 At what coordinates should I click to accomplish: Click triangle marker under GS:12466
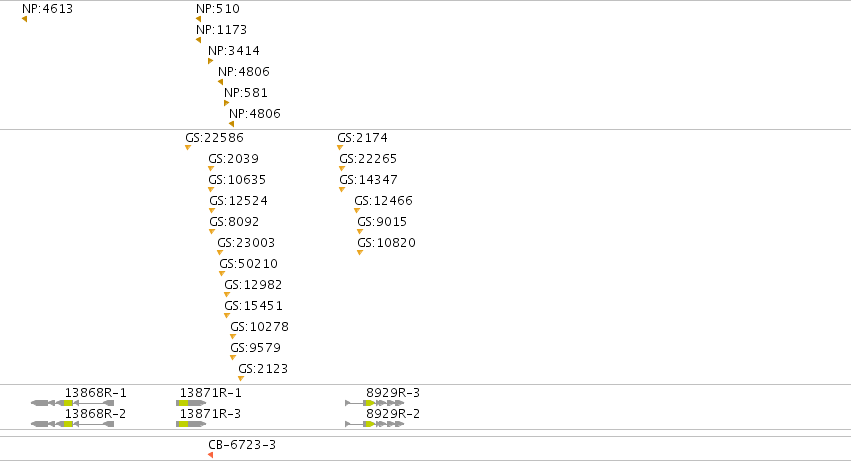357,211
